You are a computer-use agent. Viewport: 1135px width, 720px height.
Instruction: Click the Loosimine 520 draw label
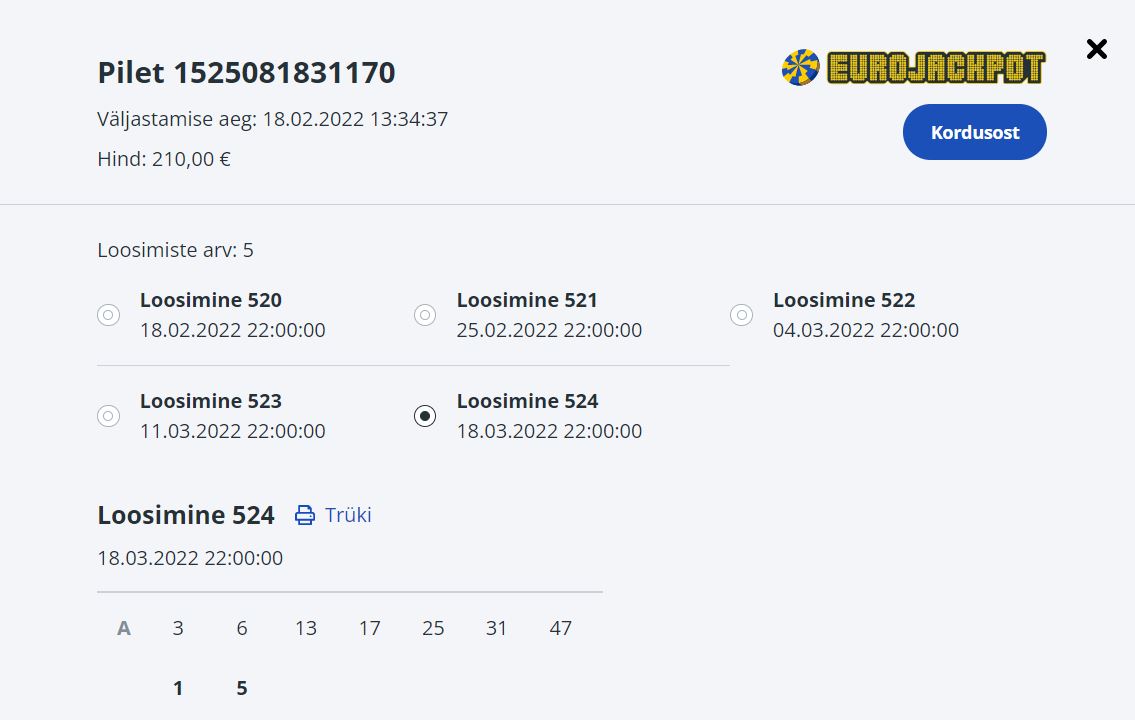pyautogui.click(x=211, y=300)
